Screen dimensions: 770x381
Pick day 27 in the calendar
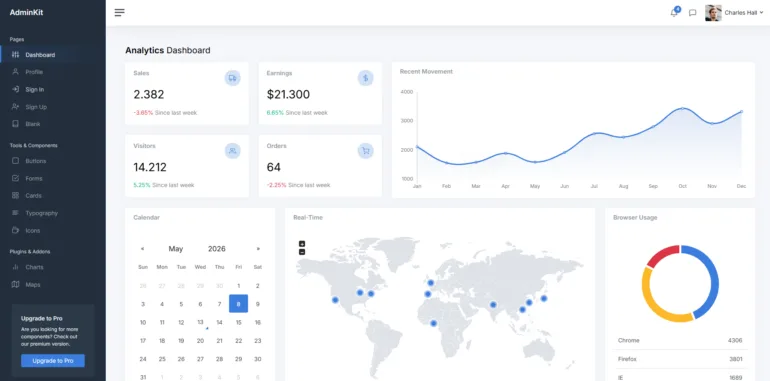(200, 359)
